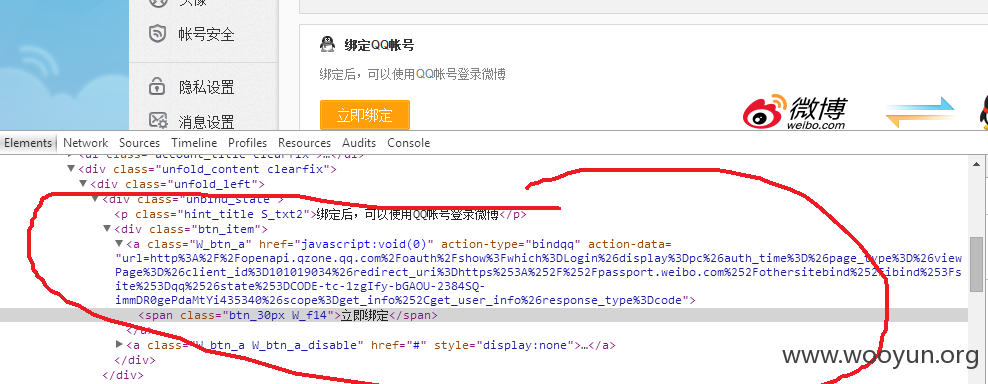Collapse the btn_item div node
The height and width of the screenshot is (384, 988).
click(x=108, y=230)
